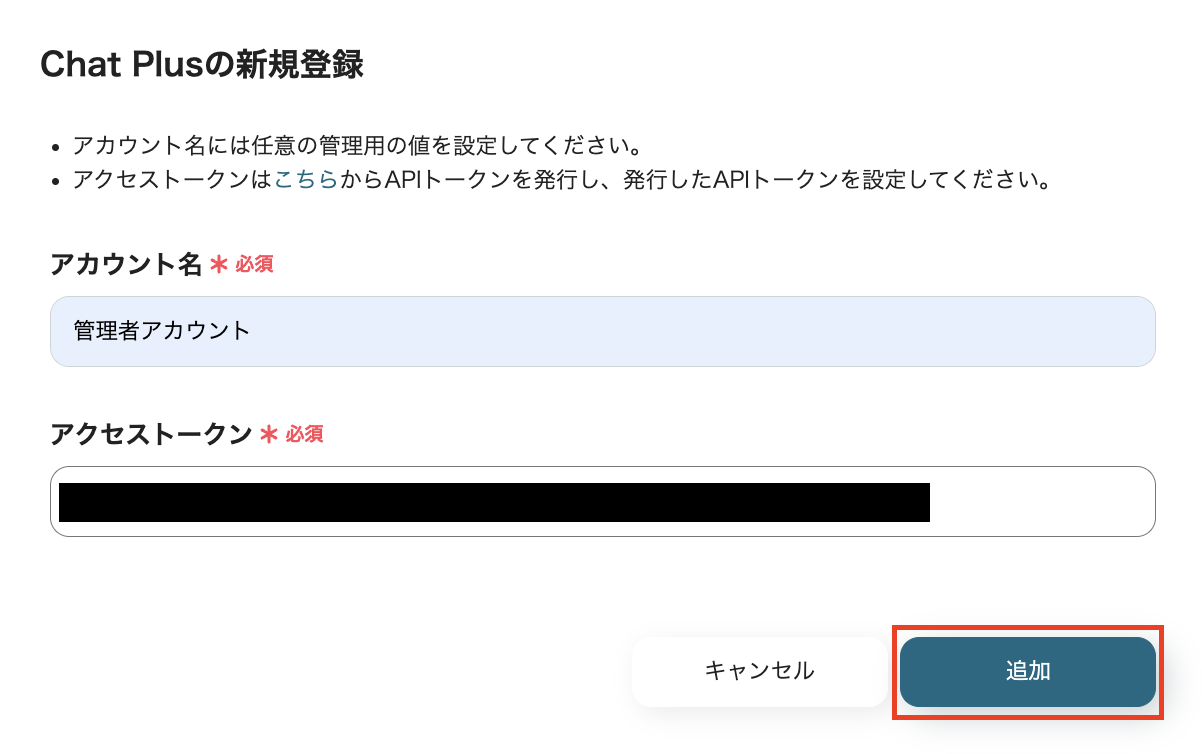Select the アカウント名 input containing 管理者アカウント
Image resolution: width=1202 pixels, height=754 pixels.
[x=602, y=331]
